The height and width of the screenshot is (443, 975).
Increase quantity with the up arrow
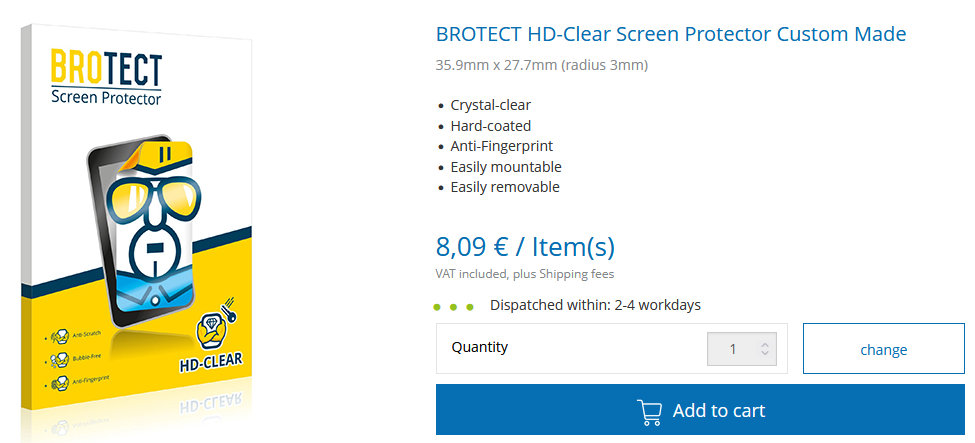(x=765, y=344)
